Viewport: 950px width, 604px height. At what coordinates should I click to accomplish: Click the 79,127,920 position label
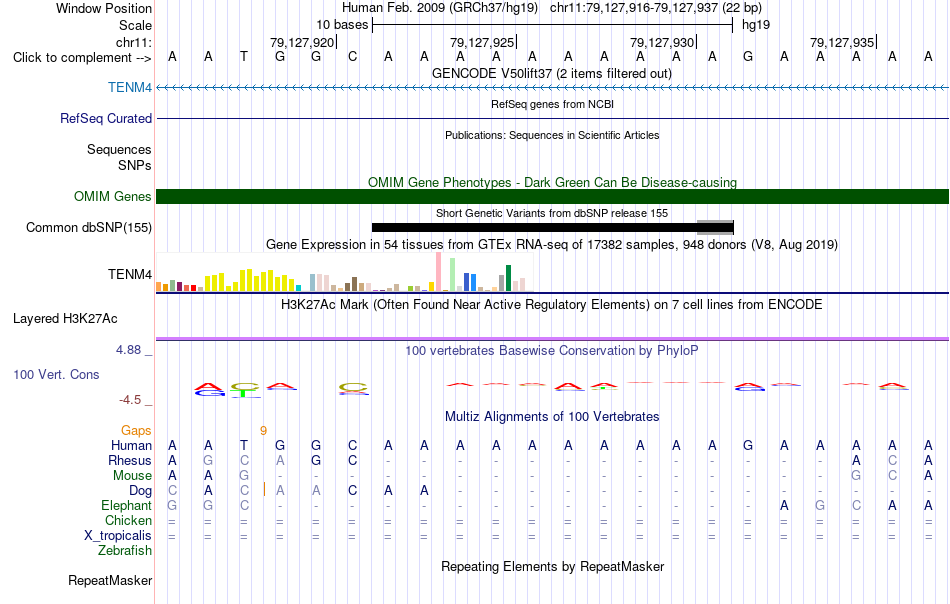point(302,42)
